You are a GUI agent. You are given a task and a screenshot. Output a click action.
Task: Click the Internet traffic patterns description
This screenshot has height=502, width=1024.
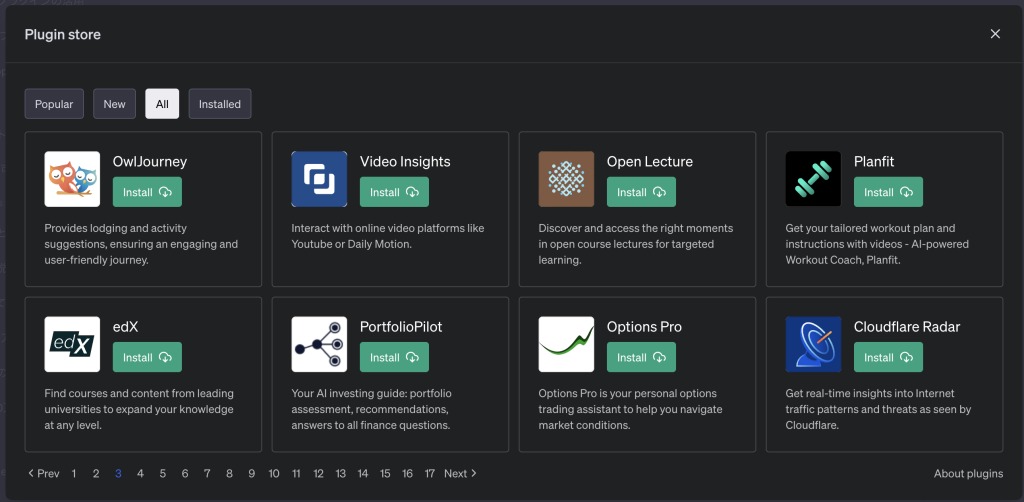coord(878,409)
